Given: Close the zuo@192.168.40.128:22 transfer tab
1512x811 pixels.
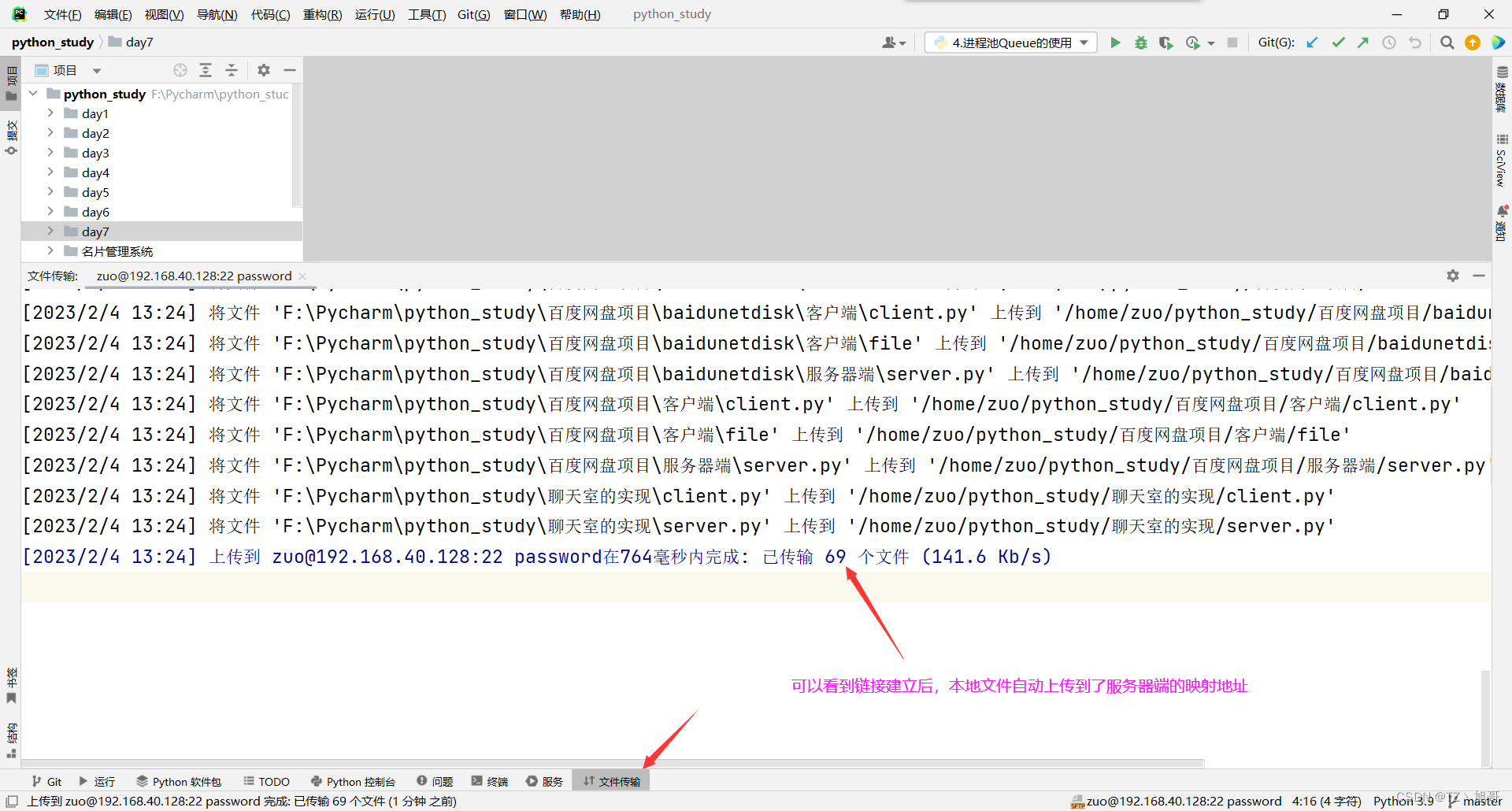Looking at the screenshot, I should (302, 276).
